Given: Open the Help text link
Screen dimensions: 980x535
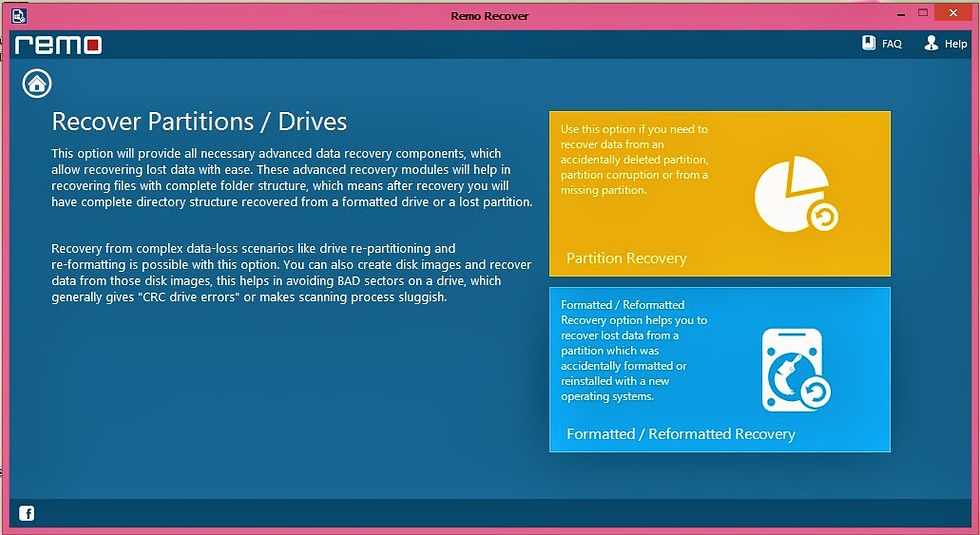Looking at the screenshot, I should [x=956, y=44].
